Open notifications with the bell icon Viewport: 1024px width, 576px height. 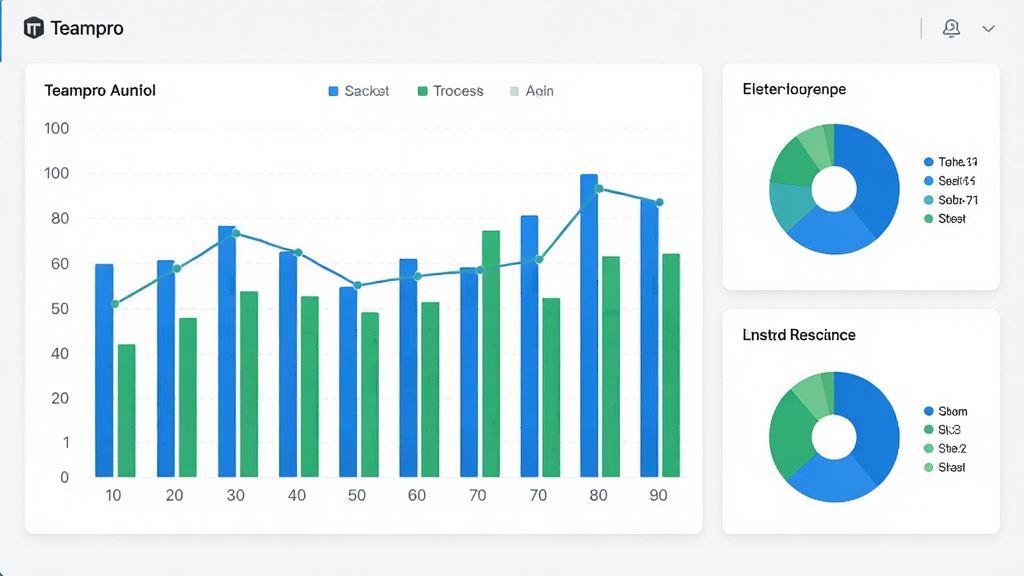point(951,28)
